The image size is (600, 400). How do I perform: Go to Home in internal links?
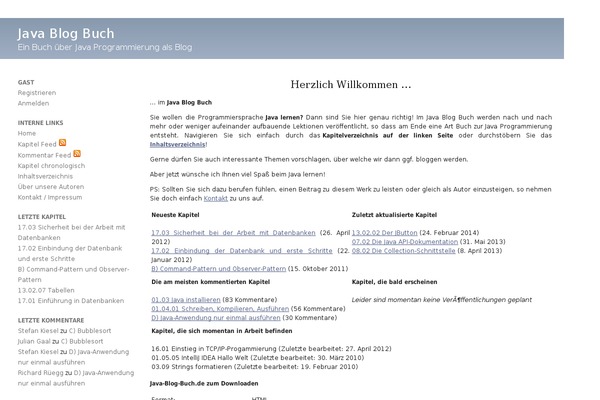pyautogui.click(x=27, y=133)
